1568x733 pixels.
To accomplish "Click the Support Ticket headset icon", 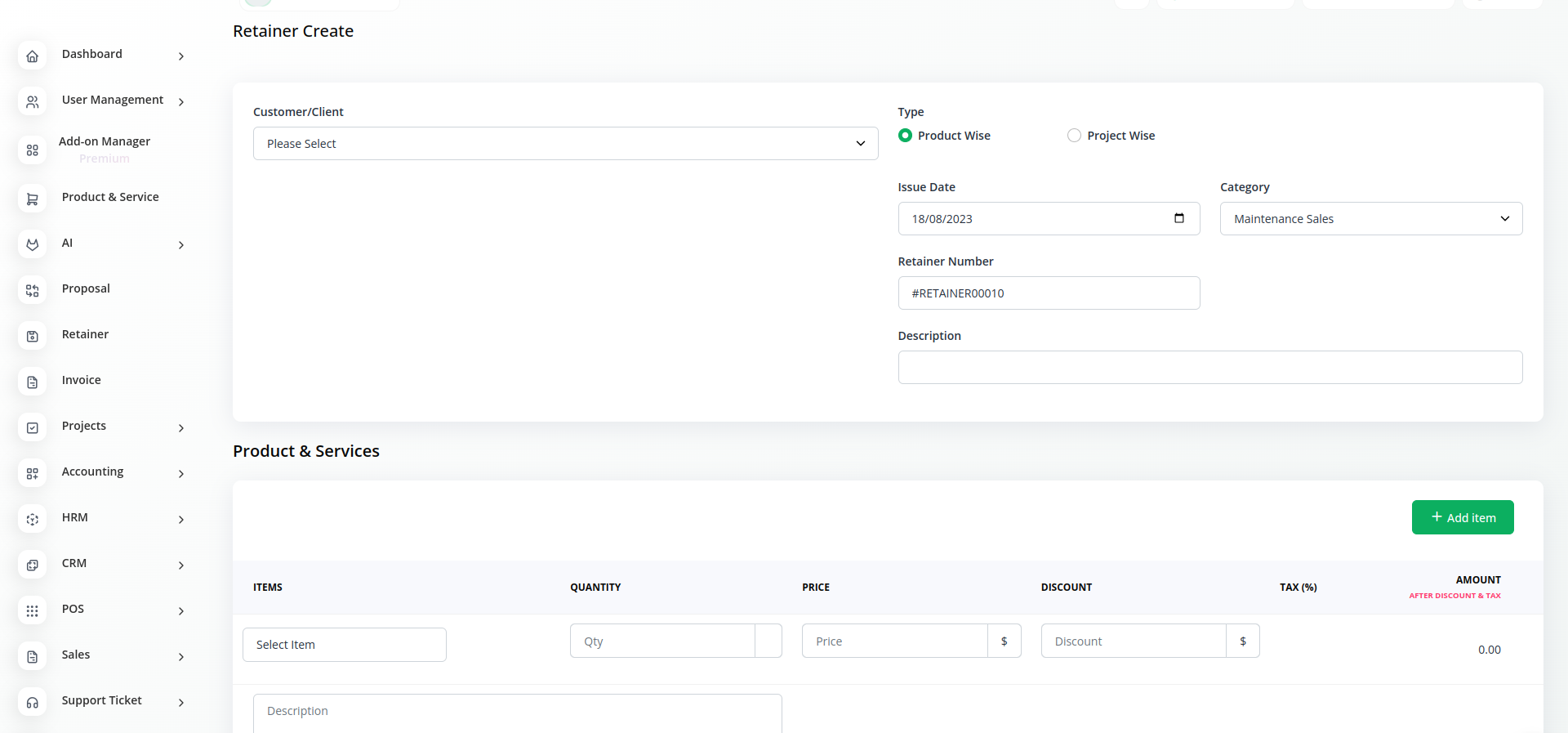I will pyautogui.click(x=33, y=703).
